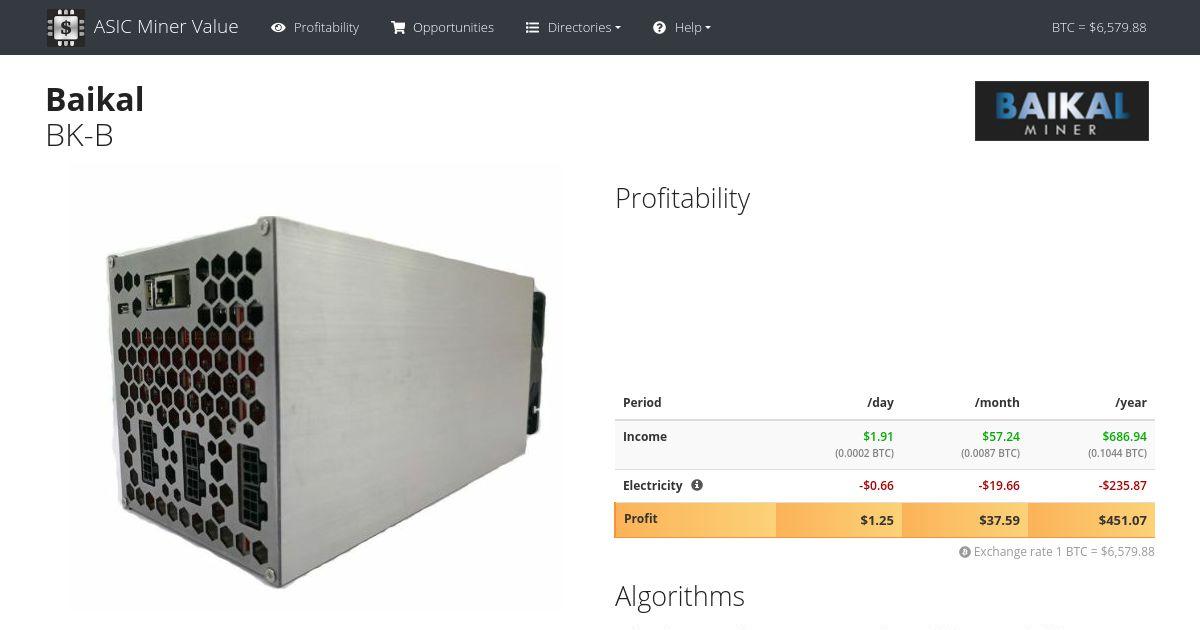Click the list icon beside Directories
This screenshot has height=630, width=1200.
click(533, 28)
